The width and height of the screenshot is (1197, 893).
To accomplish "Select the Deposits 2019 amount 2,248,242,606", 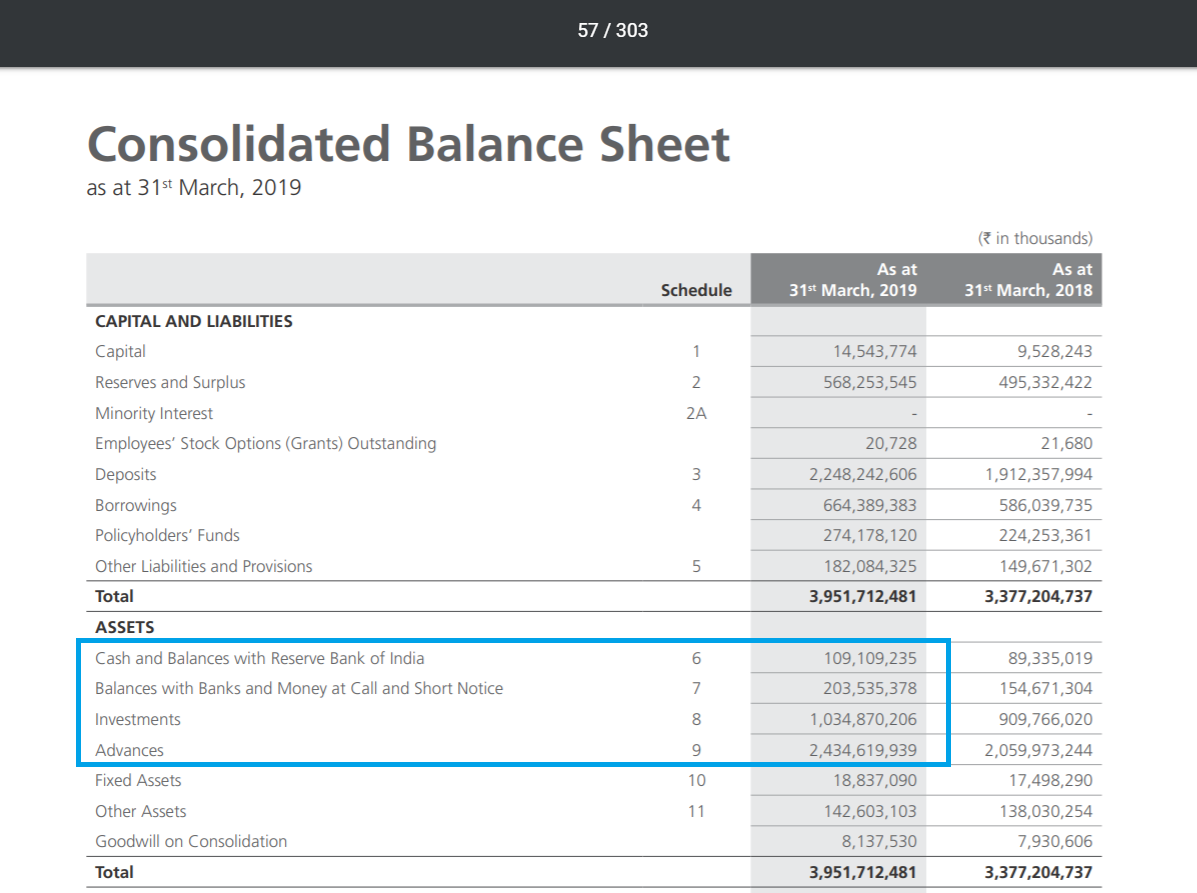I will pyautogui.click(x=862, y=474).
